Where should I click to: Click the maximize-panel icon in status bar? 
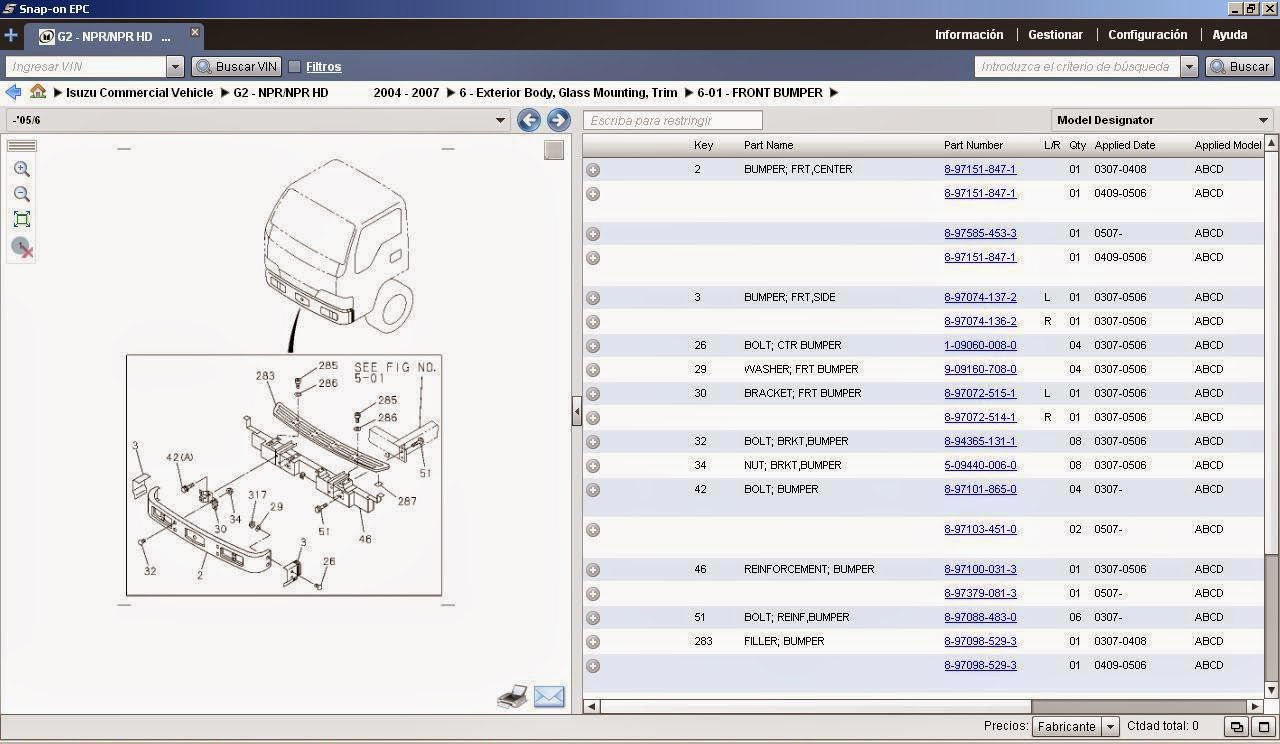pos(1264,727)
